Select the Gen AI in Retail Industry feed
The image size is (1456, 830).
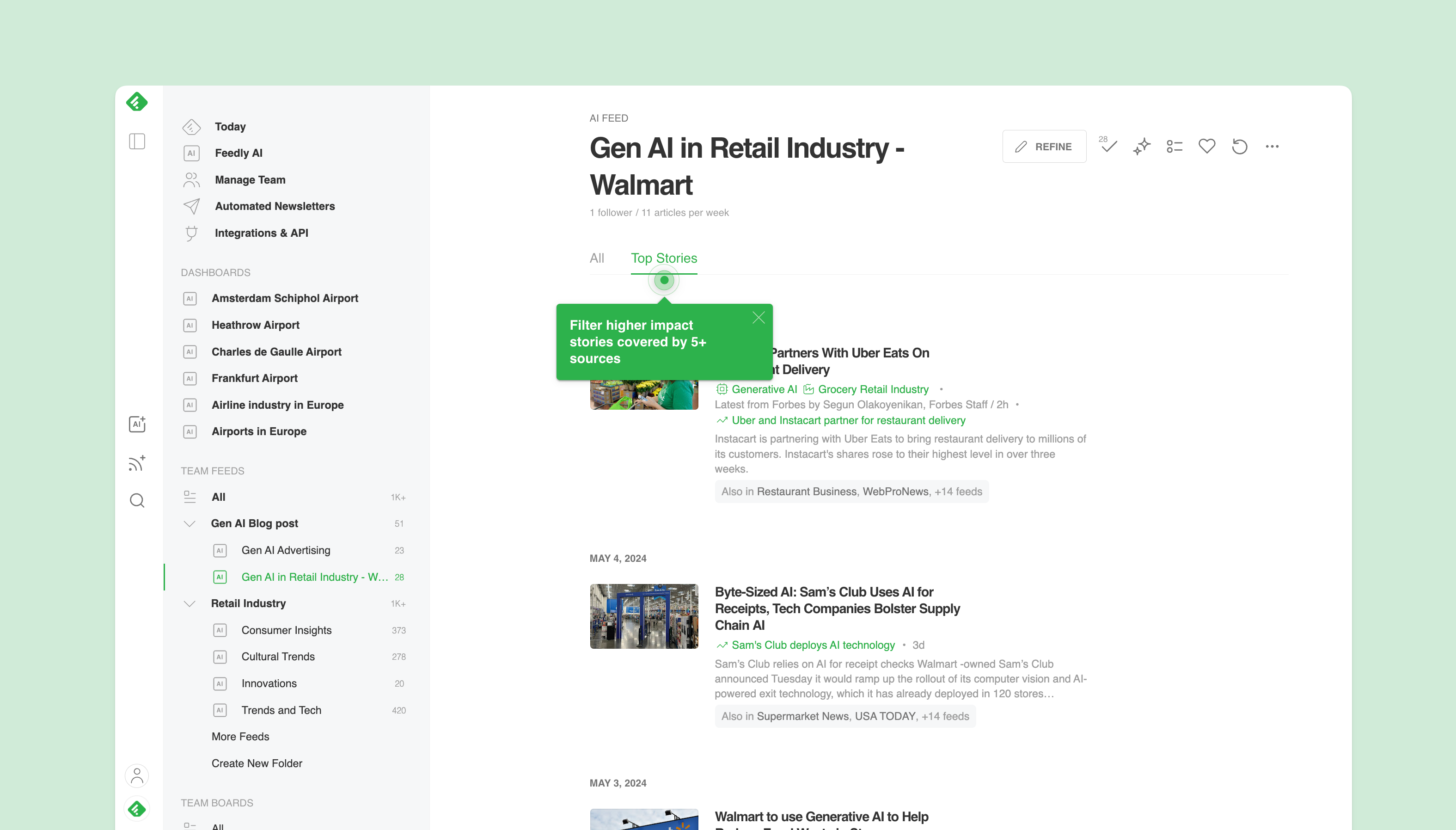tap(315, 577)
